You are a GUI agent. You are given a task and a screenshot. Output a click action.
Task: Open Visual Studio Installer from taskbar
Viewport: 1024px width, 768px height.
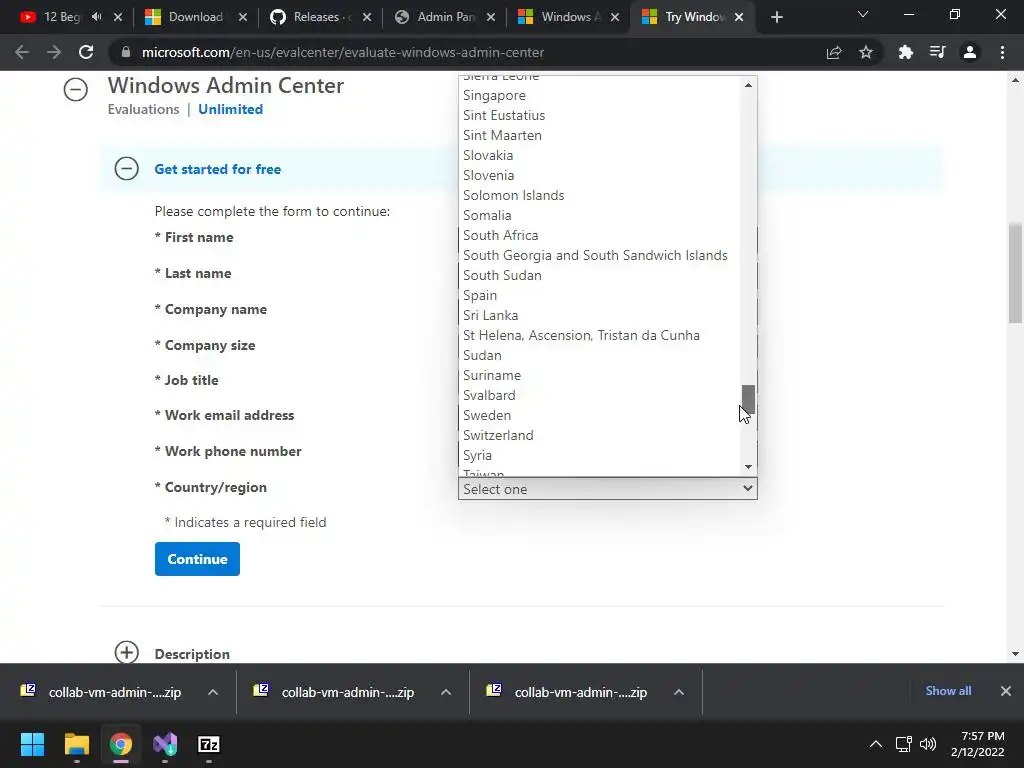(x=165, y=744)
